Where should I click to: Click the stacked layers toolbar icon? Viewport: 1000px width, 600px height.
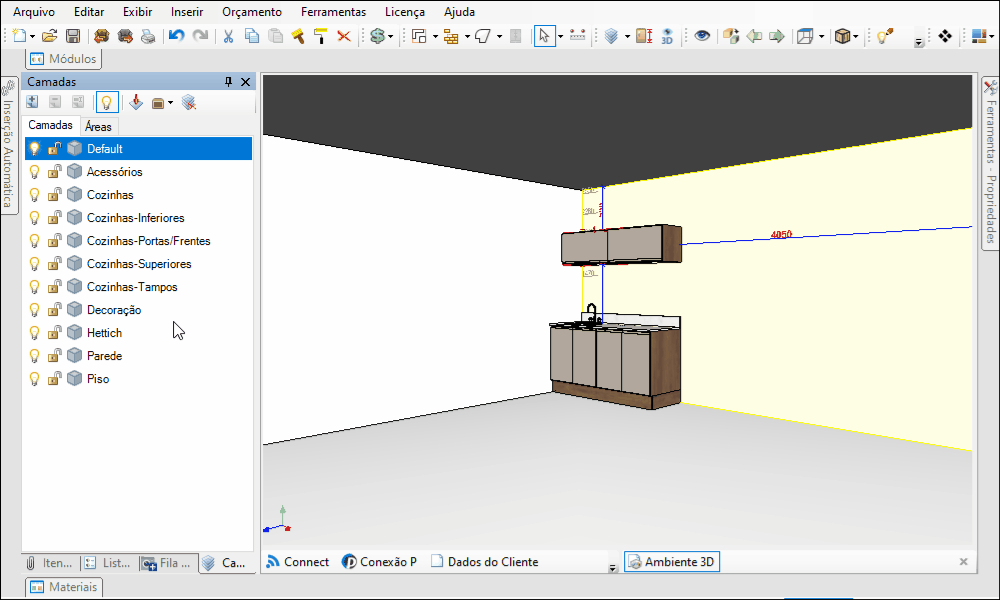click(x=612, y=36)
